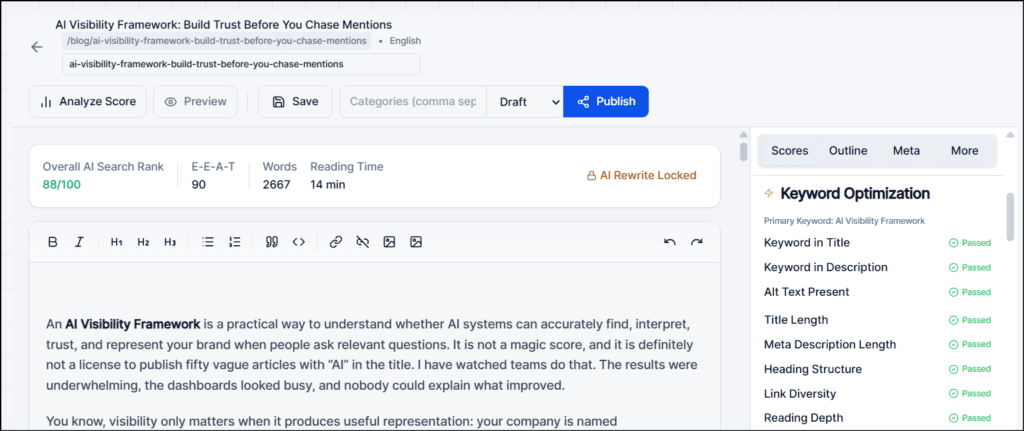The width and height of the screenshot is (1024, 431).
Task: Redo the last undone edit
Action: [x=696, y=242]
